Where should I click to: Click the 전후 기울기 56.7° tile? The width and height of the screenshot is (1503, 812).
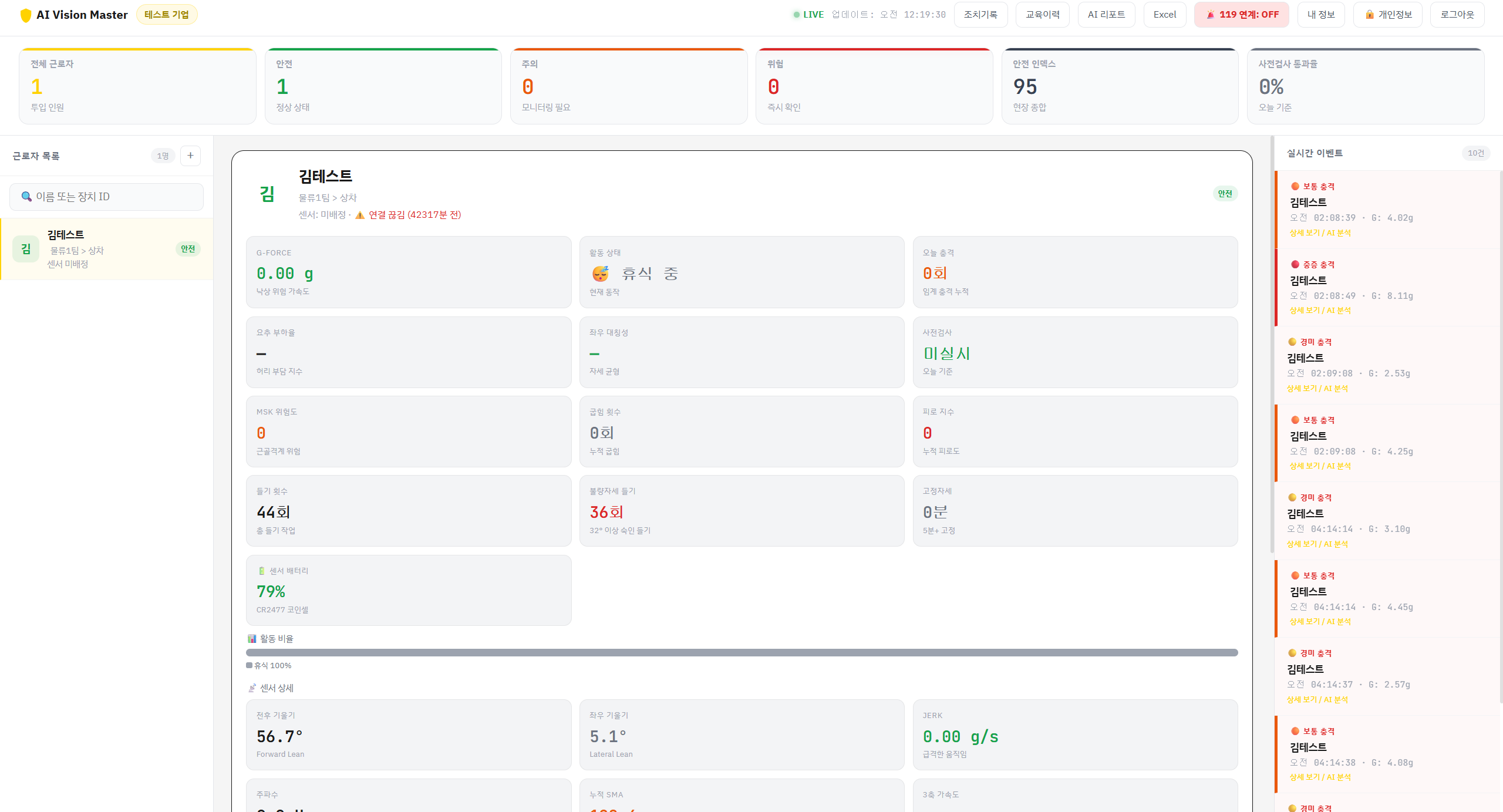[x=409, y=734]
